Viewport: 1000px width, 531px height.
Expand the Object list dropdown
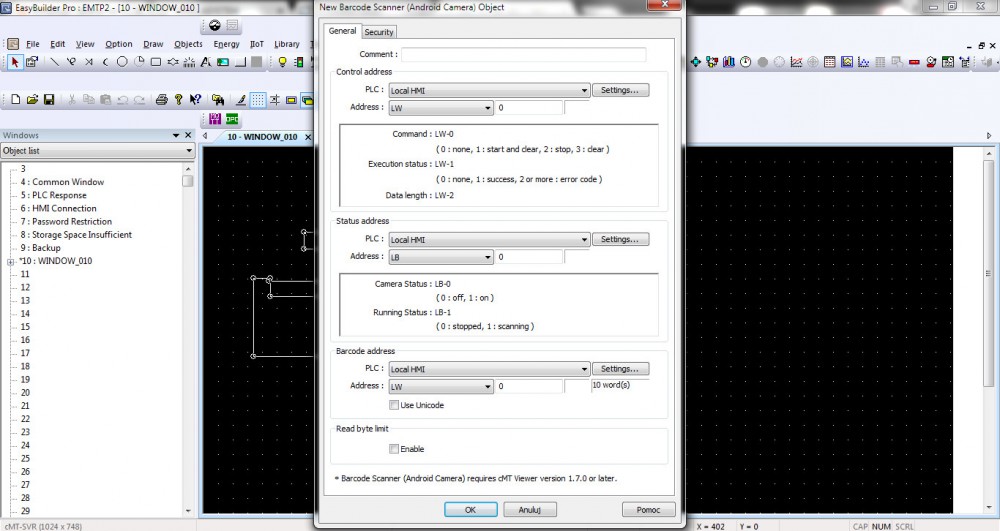98,151
